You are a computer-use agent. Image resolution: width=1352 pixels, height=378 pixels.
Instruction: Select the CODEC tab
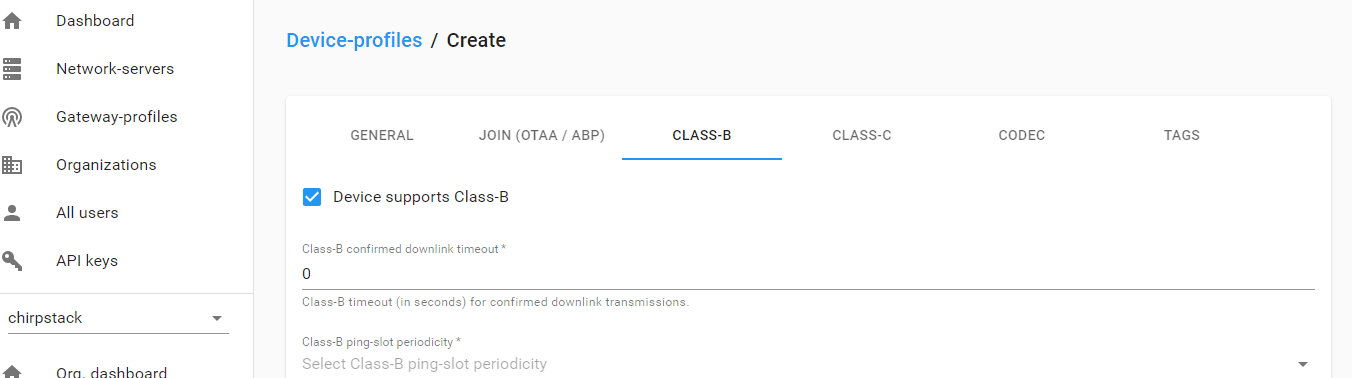(1022, 135)
